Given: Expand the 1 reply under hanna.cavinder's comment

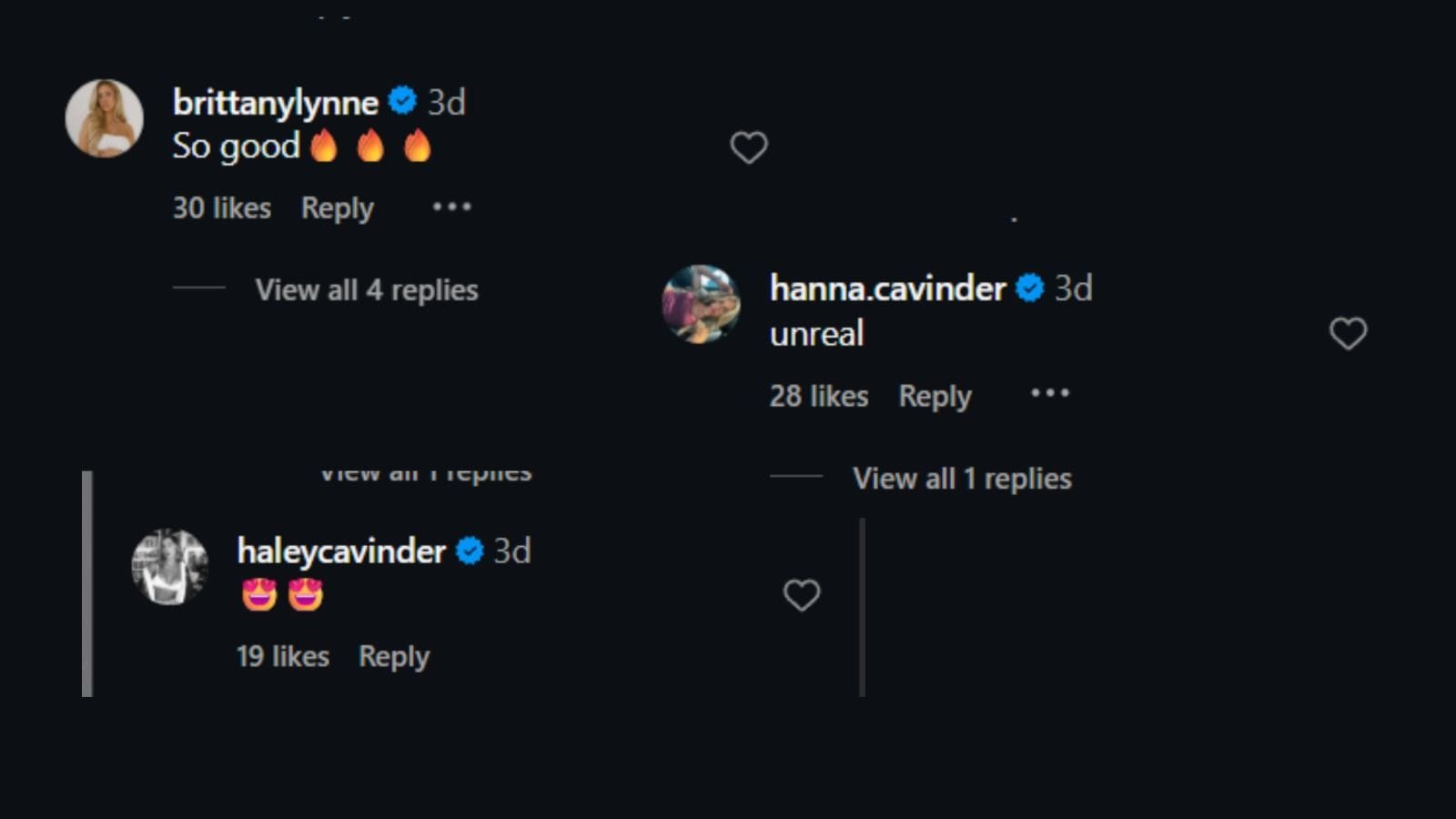Looking at the screenshot, I should coord(961,477).
